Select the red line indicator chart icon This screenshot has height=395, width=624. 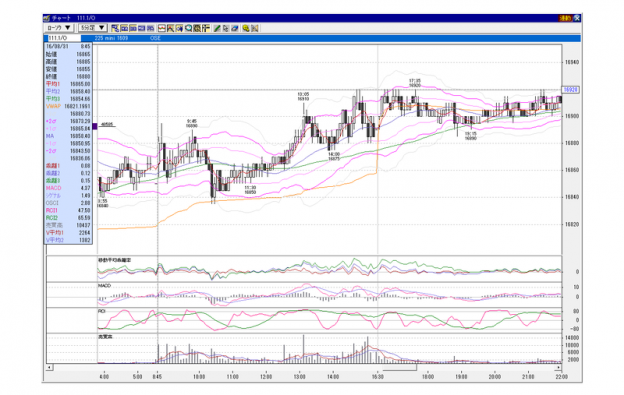pos(162,28)
